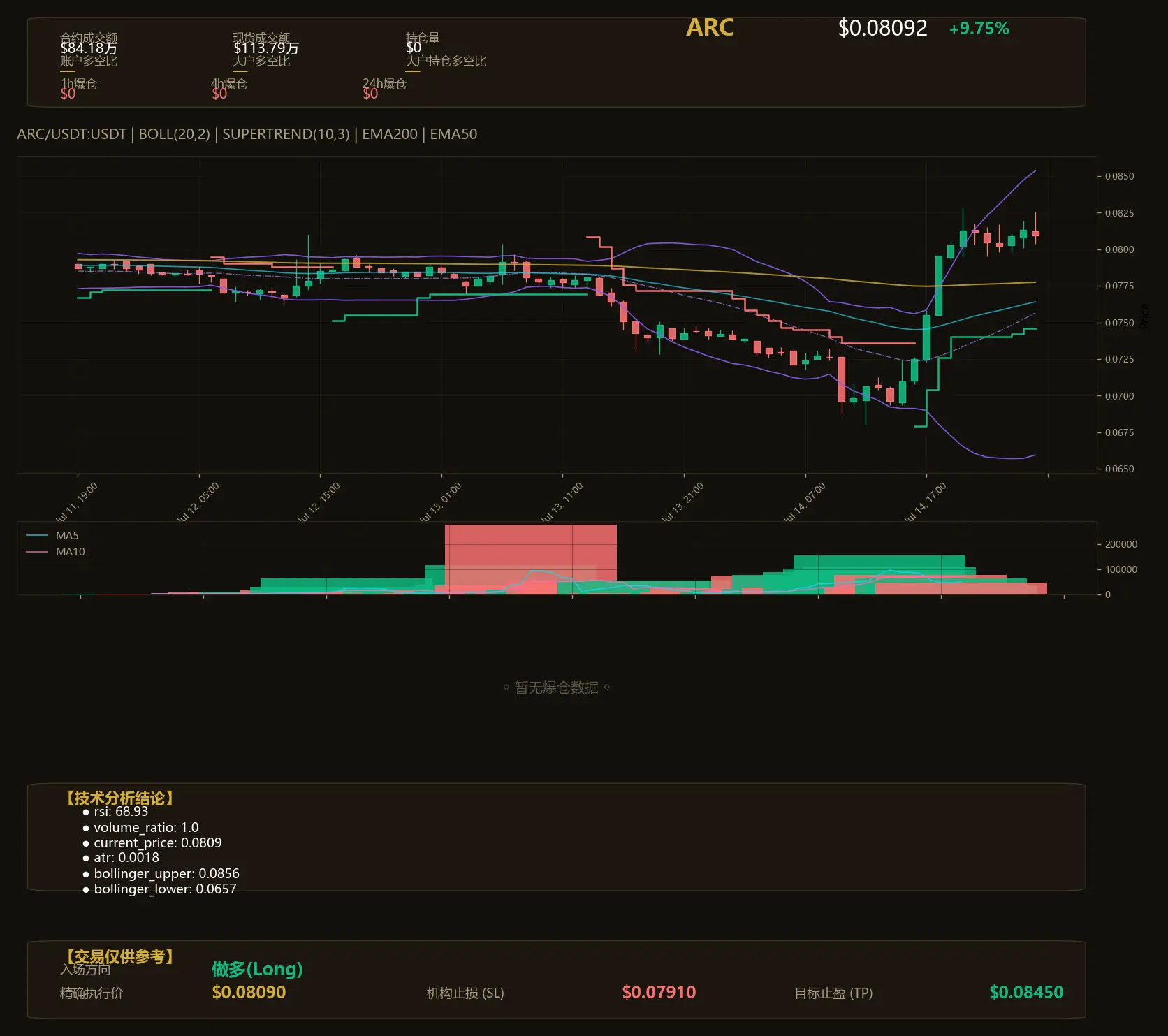Click the contract volume $84.18万 value
This screenshot has width=1168, height=1036.
[89, 48]
